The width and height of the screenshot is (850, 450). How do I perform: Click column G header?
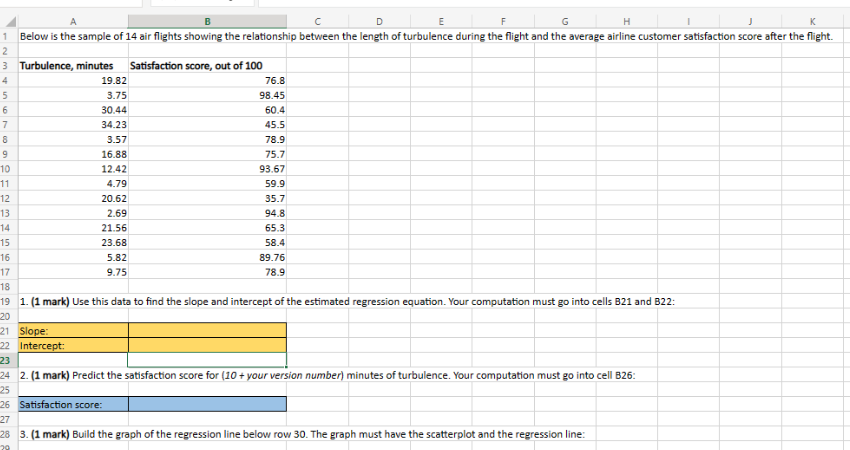coord(565,22)
